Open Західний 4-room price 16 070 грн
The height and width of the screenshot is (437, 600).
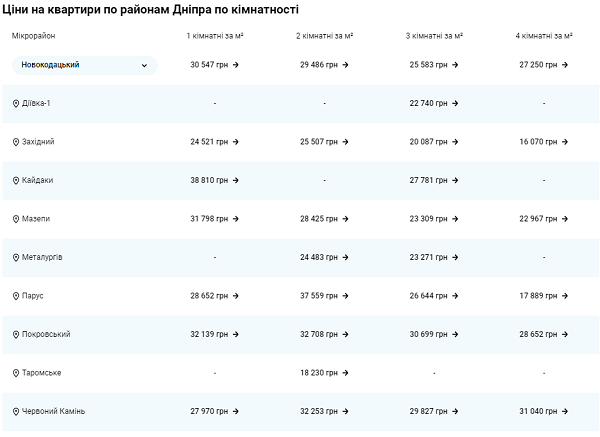tap(543, 142)
